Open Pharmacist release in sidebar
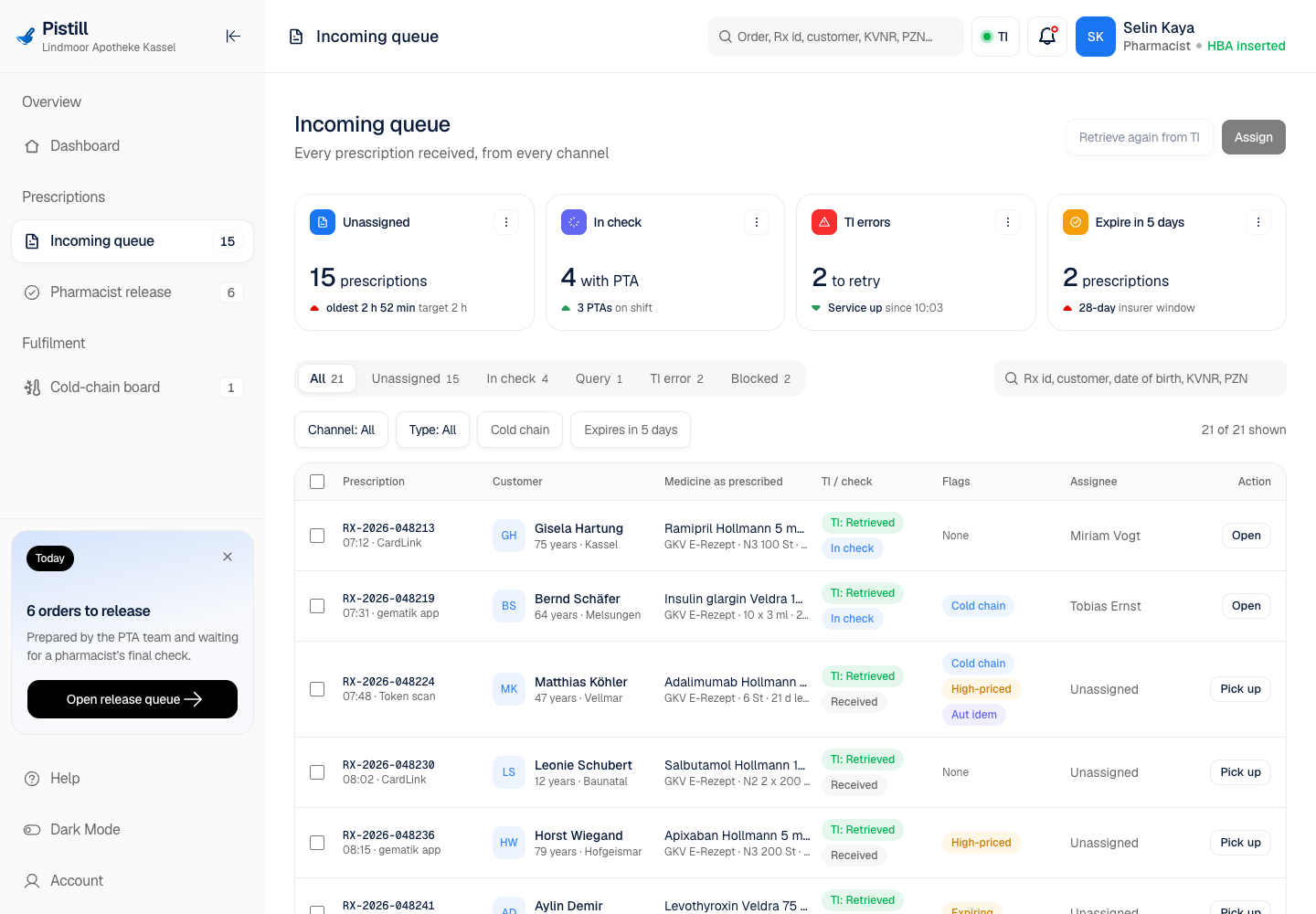The image size is (1316, 914). click(x=133, y=292)
